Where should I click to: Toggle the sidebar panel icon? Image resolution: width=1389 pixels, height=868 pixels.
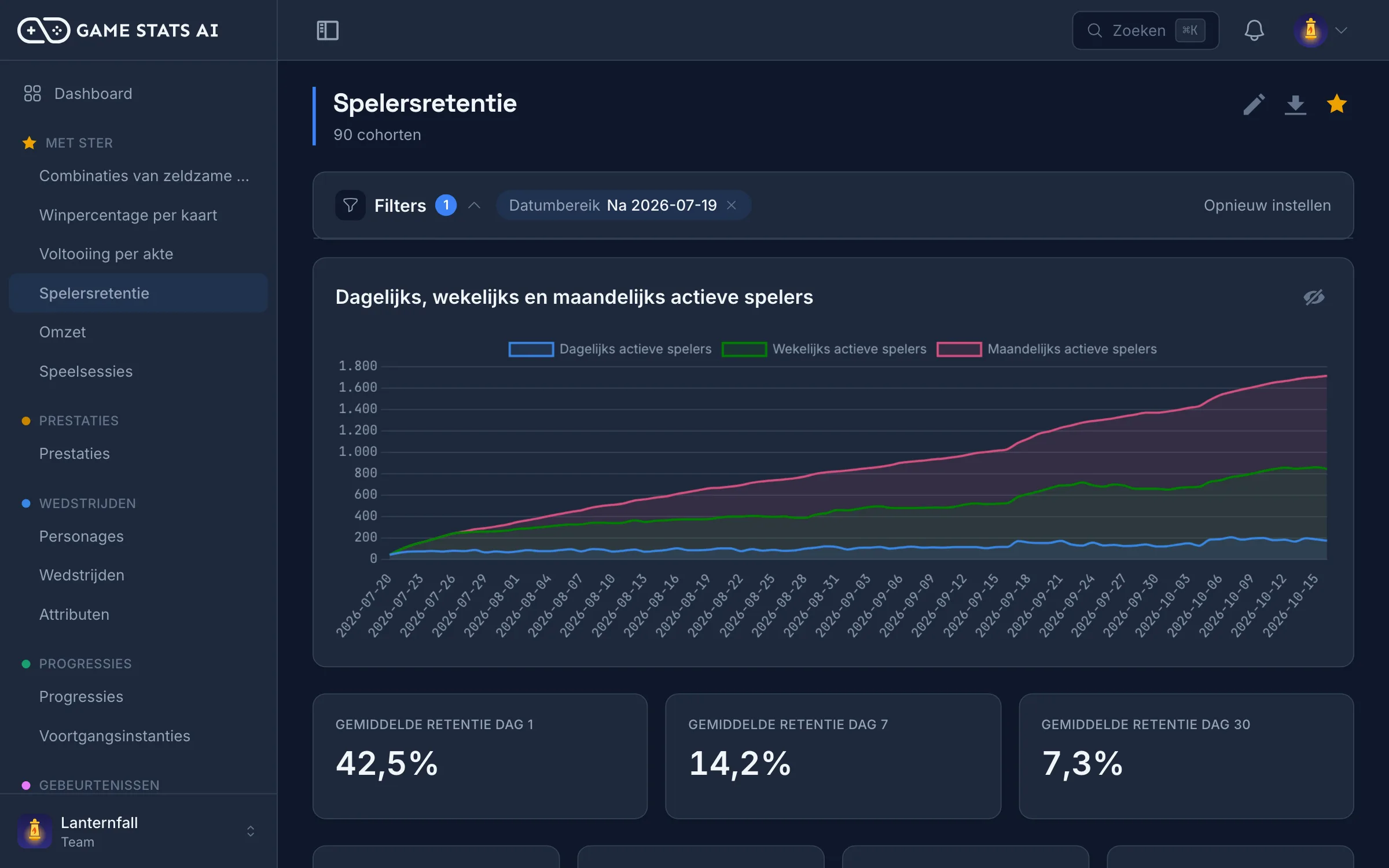coord(328,30)
